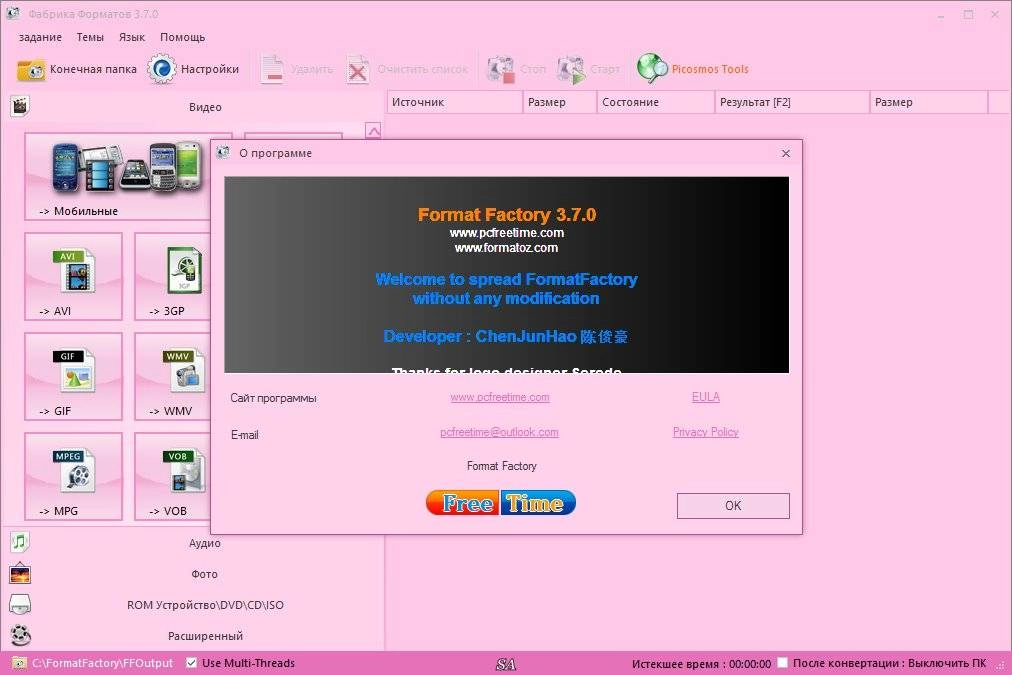Toggle the Use Multi-Threads checkbox

pos(191,663)
